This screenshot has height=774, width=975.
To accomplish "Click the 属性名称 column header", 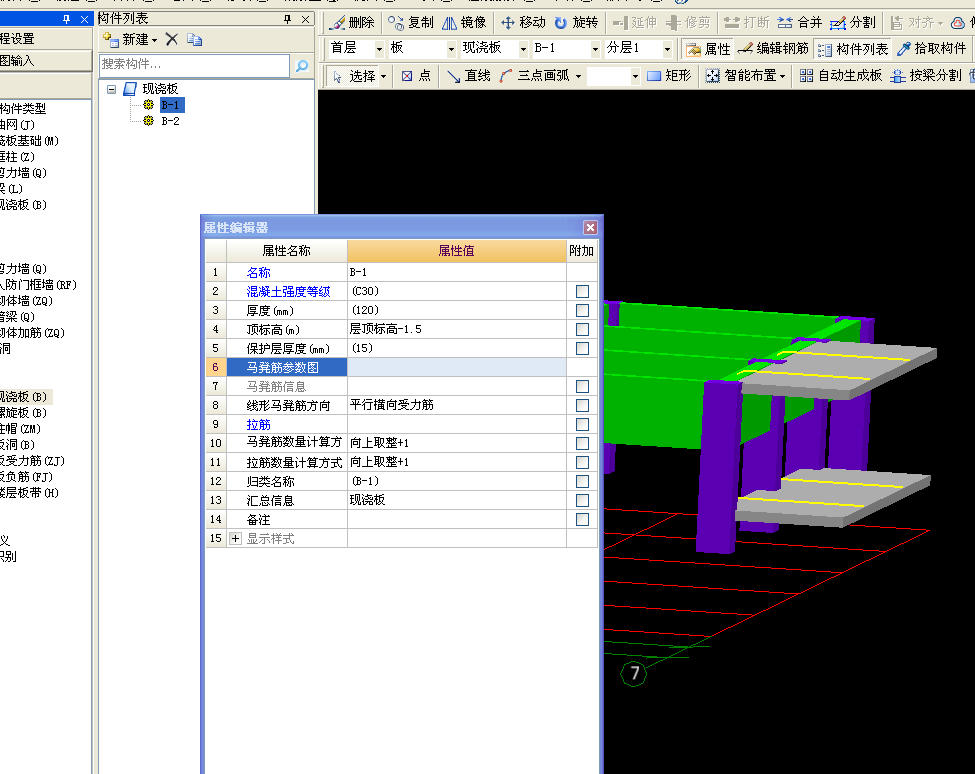I will pos(287,251).
